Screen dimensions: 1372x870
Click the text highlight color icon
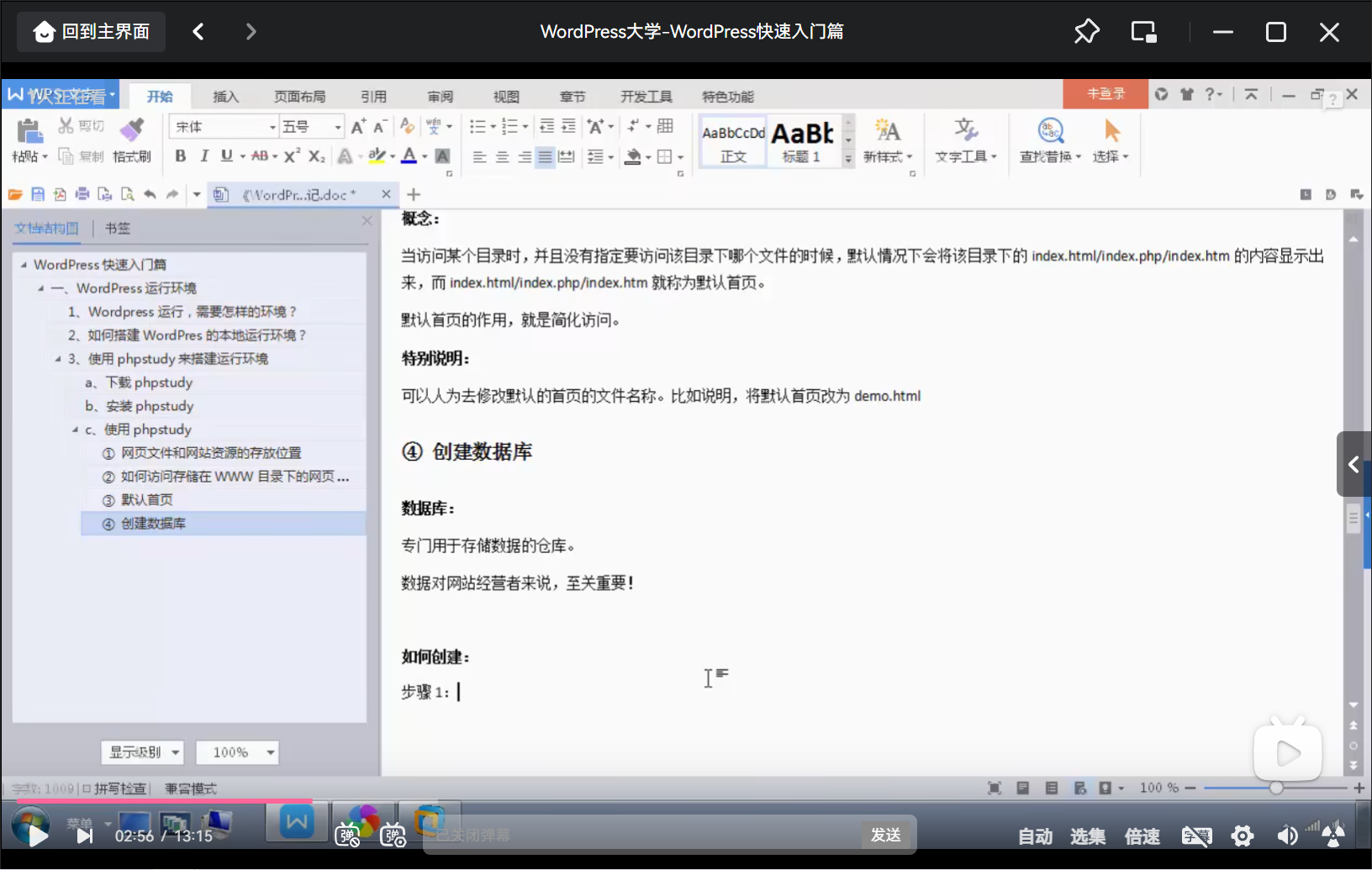377,156
